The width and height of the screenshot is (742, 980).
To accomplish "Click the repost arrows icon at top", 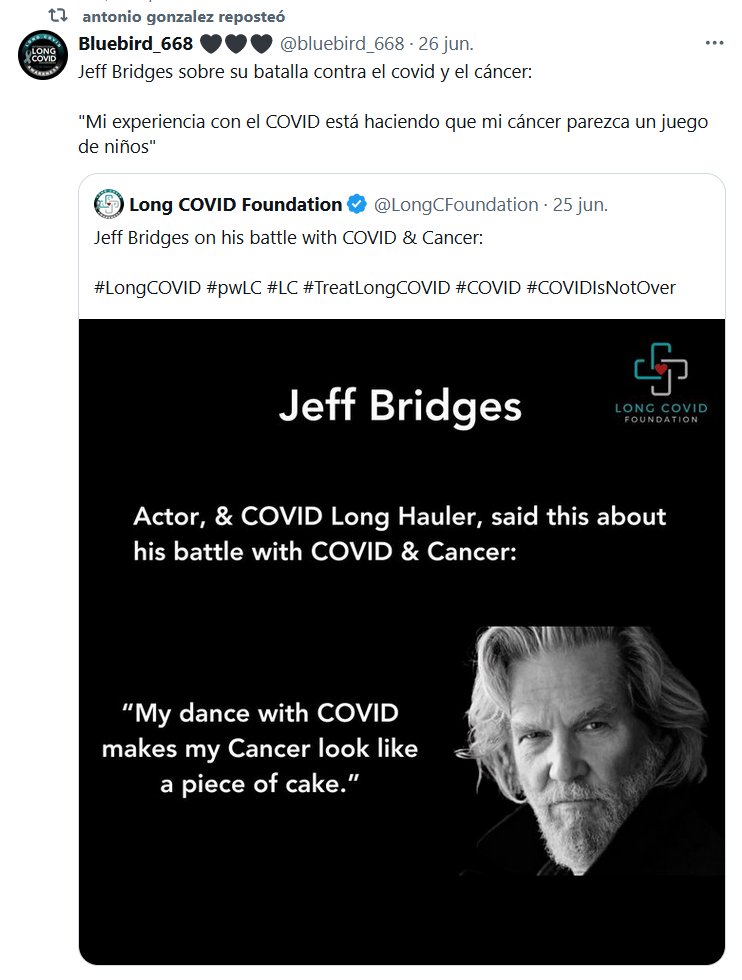I will (x=59, y=16).
